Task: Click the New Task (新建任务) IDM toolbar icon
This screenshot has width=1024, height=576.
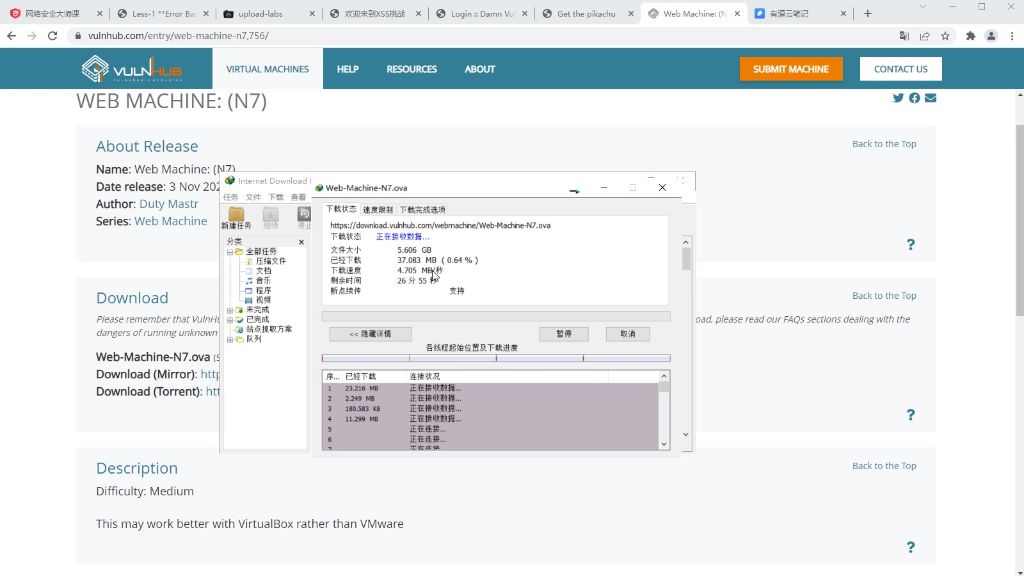Action: click(x=236, y=217)
